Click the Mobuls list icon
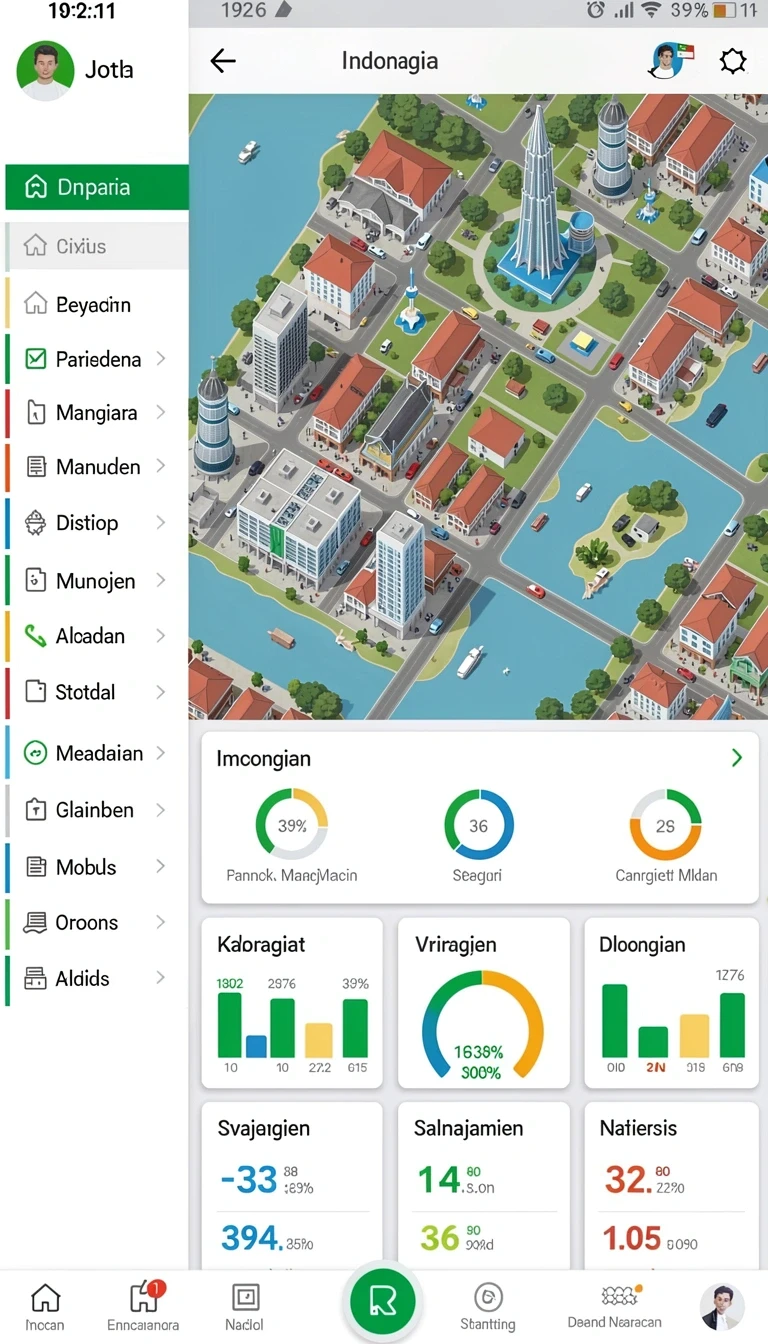 pos(36,867)
